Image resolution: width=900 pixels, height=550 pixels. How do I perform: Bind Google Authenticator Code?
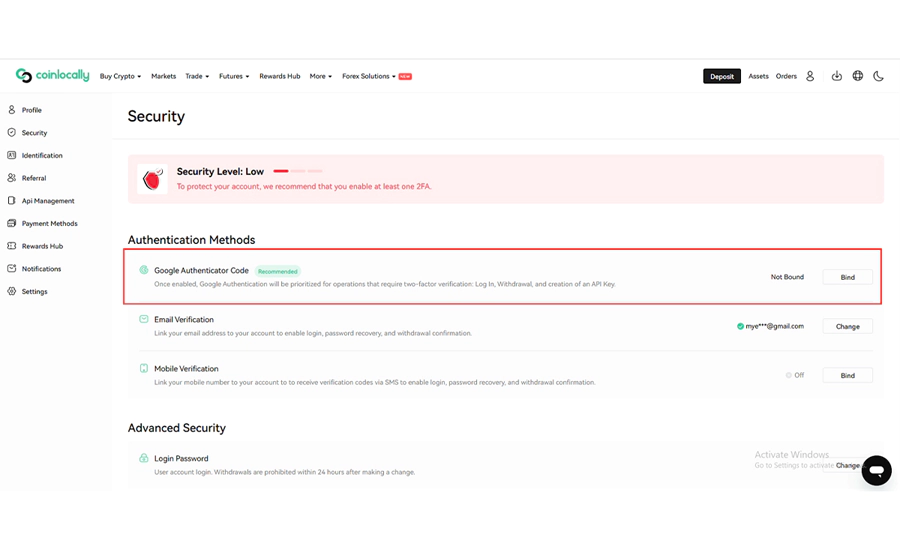847,277
